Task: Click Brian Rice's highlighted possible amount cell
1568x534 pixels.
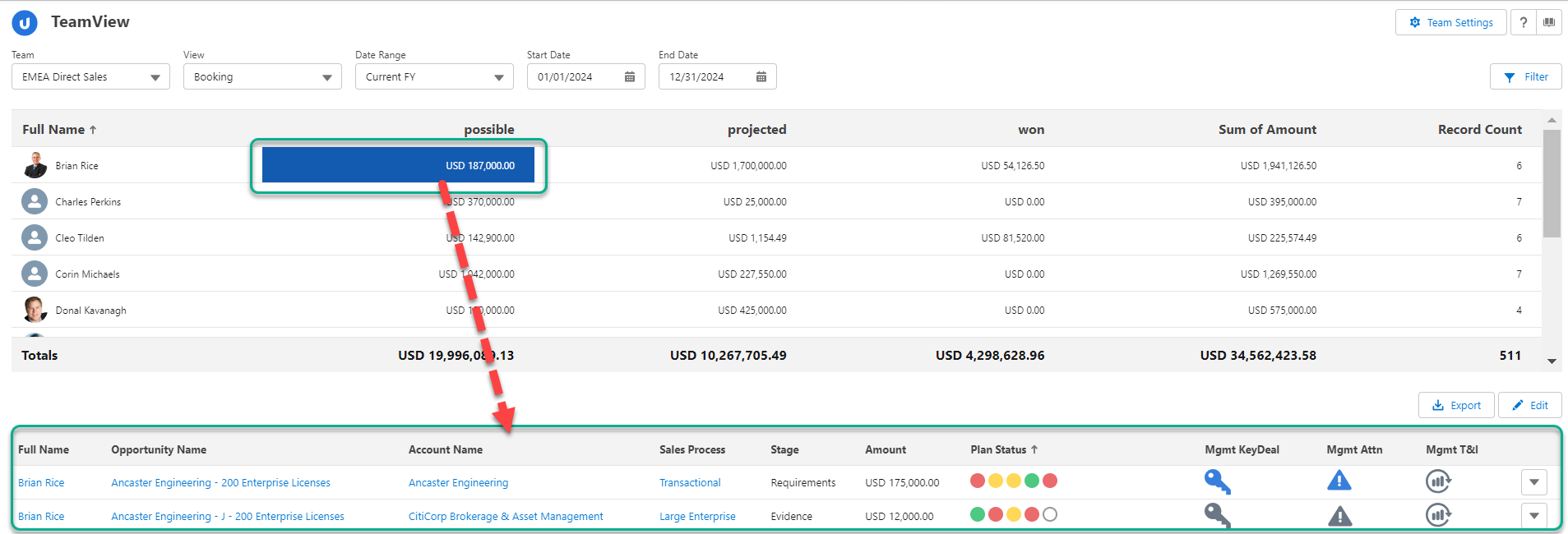Action: click(398, 165)
